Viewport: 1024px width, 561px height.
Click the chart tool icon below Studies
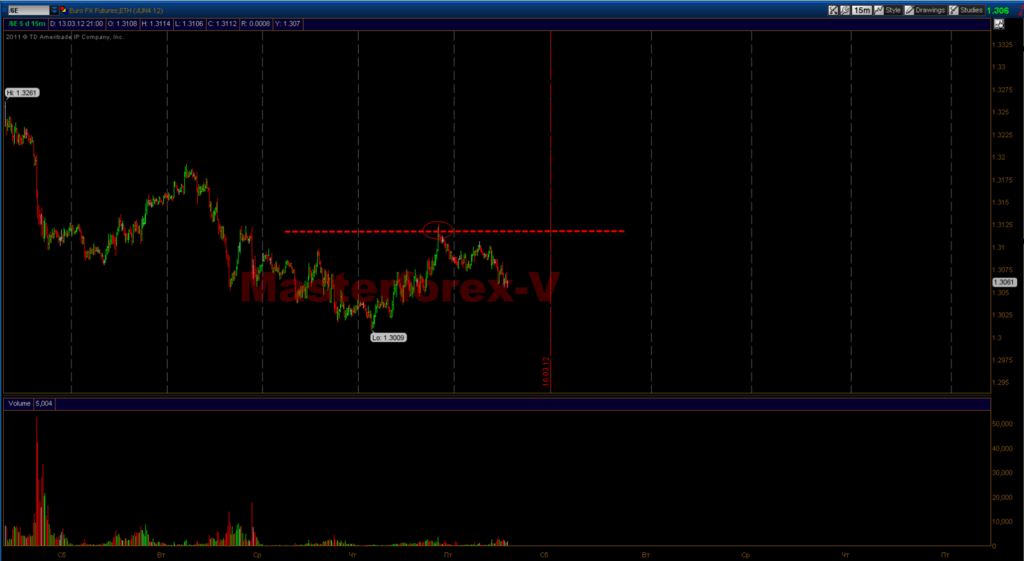pyautogui.click(x=999, y=24)
